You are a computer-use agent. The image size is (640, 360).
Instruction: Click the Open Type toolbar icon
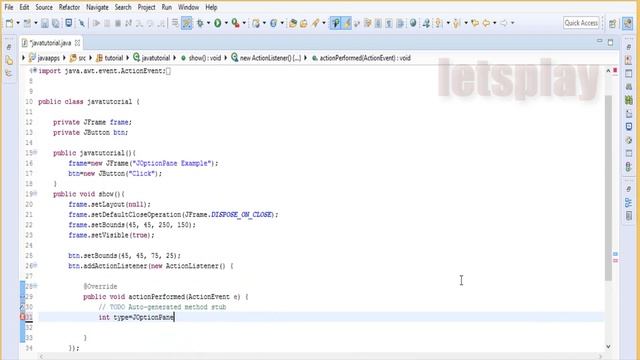point(293,23)
